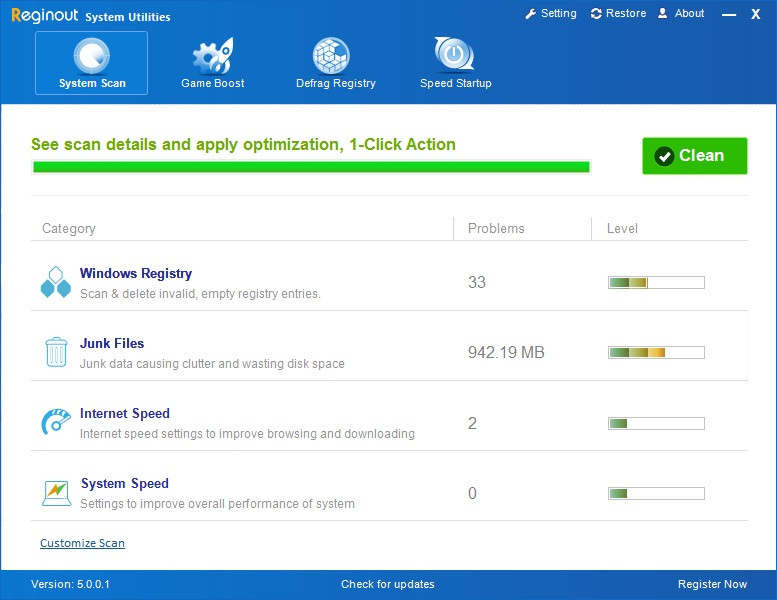Viewport: 777px width, 600px height.
Task: Open Internet Speed scan details
Action: click(x=124, y=413)
